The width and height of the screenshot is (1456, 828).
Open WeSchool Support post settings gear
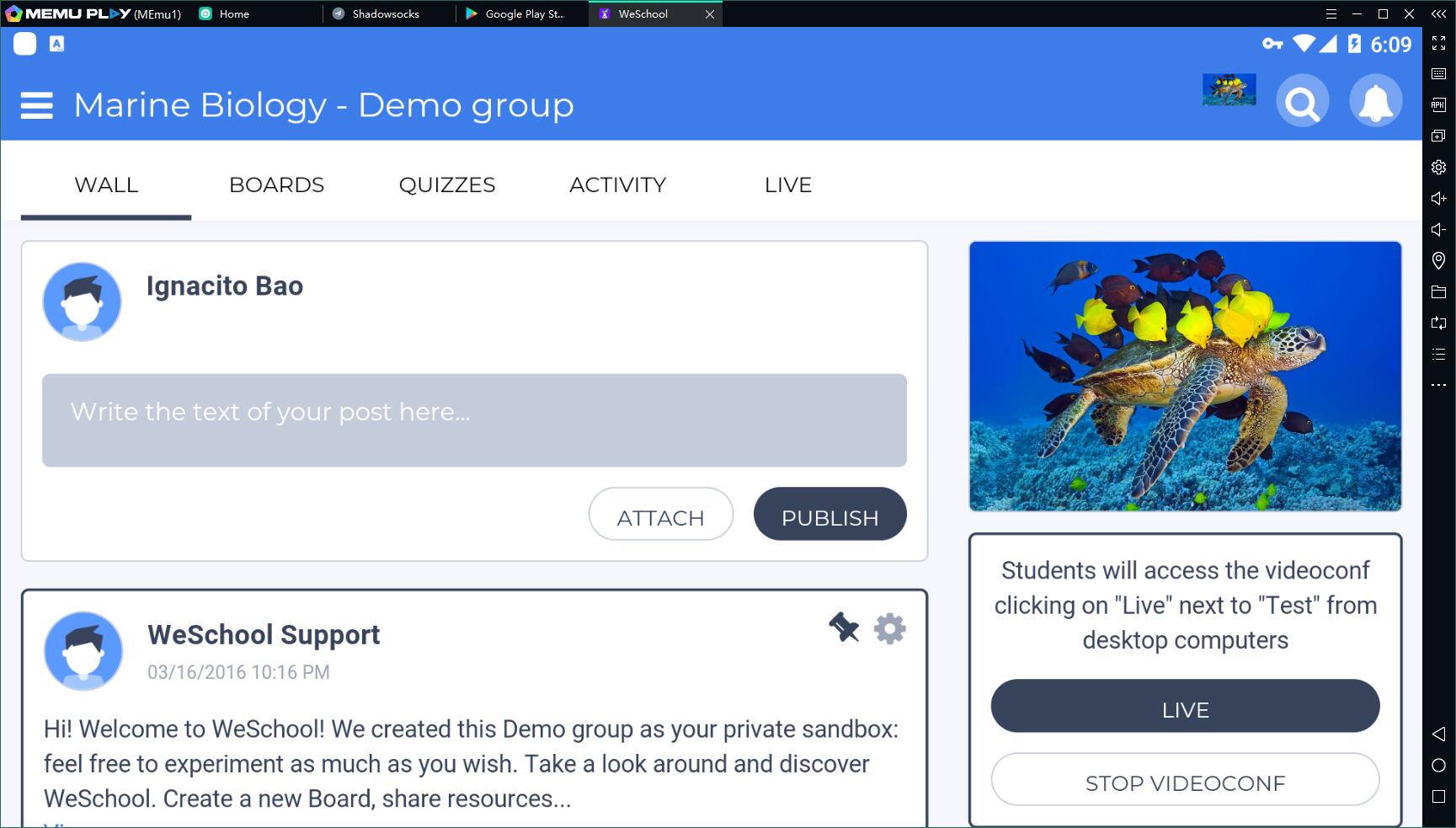[889, 628]
